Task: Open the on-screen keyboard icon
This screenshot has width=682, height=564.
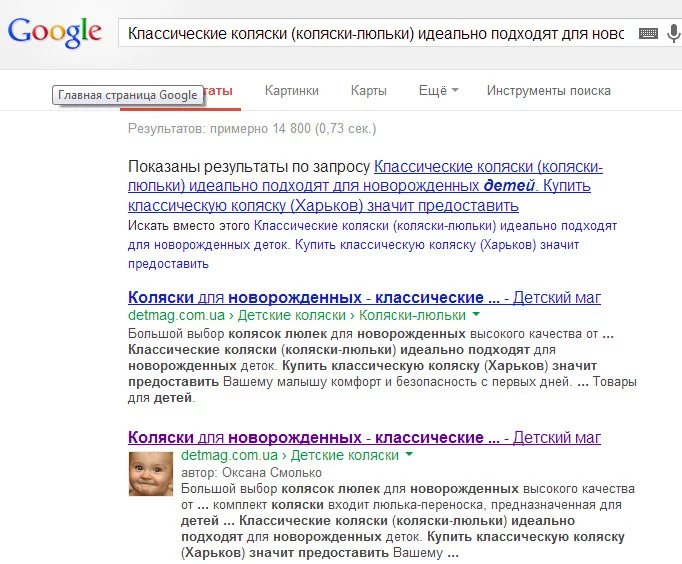Action: (648, 33)
